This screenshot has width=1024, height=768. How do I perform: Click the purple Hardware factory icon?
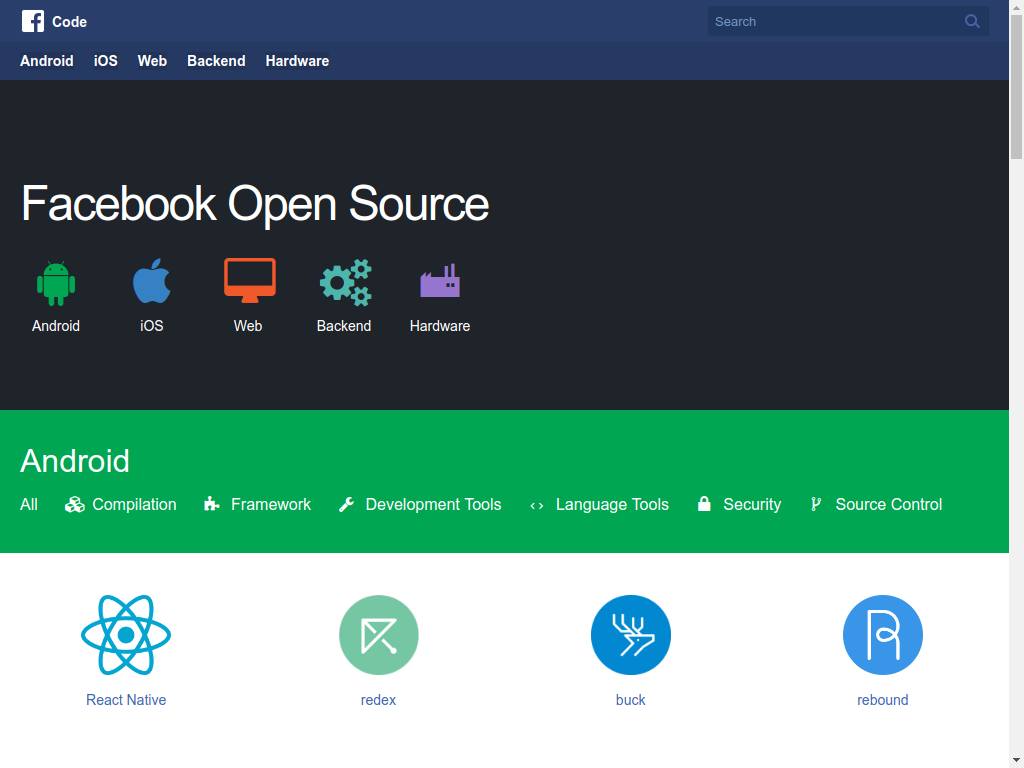pyautogui.click(x=440, y=280)
